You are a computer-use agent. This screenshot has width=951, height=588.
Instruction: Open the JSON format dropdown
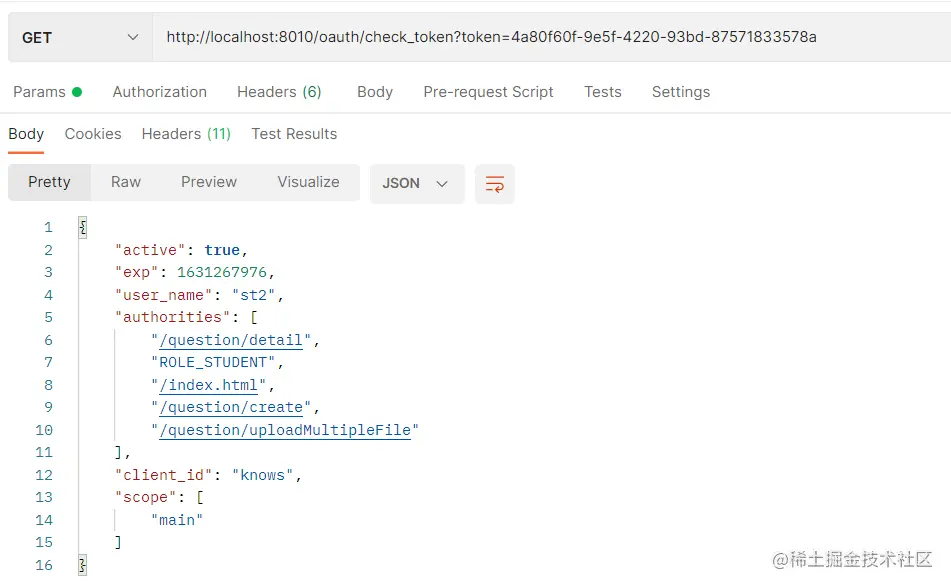click(x=417, y=183)
